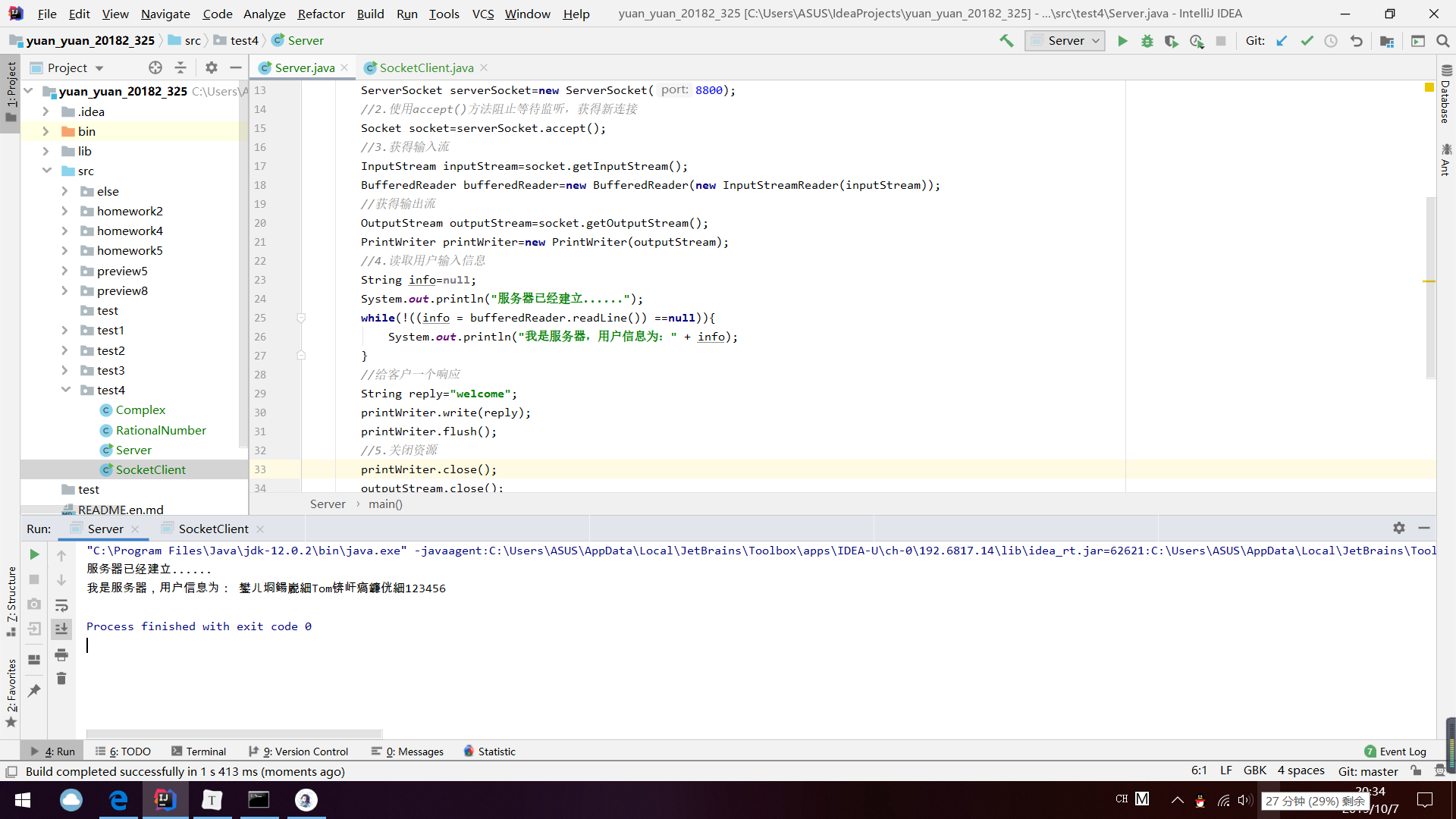Open the Event Log
The height and width of the screenshot is (819, 1456).
click(1395, 752)
